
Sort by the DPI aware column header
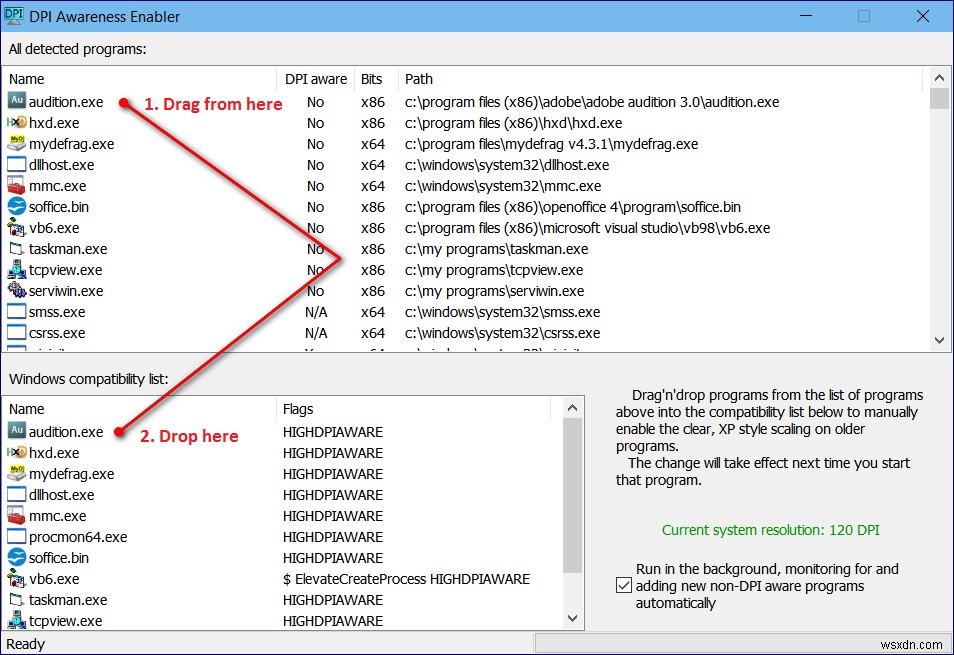[x=316, y=79]
